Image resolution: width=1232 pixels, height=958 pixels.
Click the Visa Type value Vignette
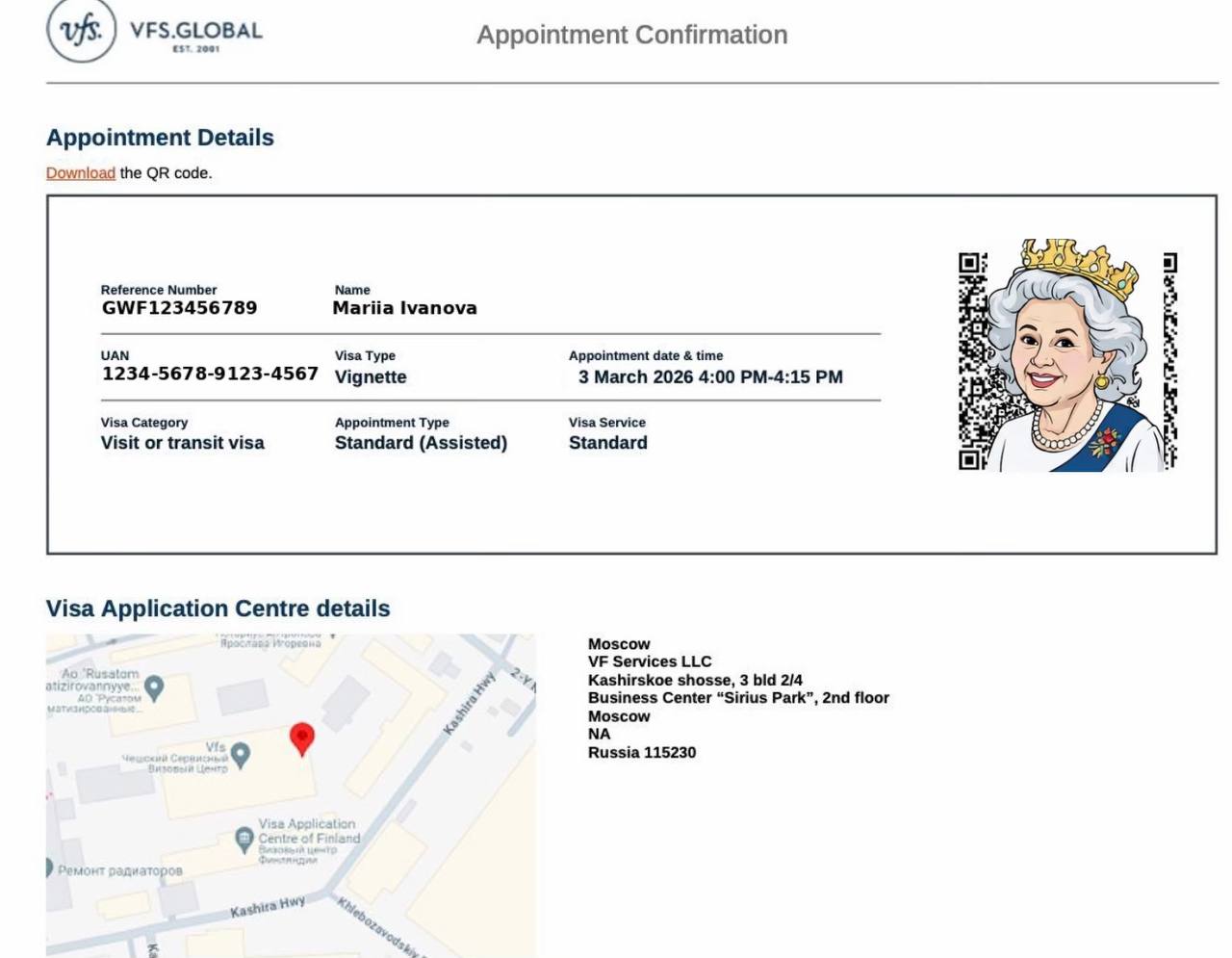[371, 377]
